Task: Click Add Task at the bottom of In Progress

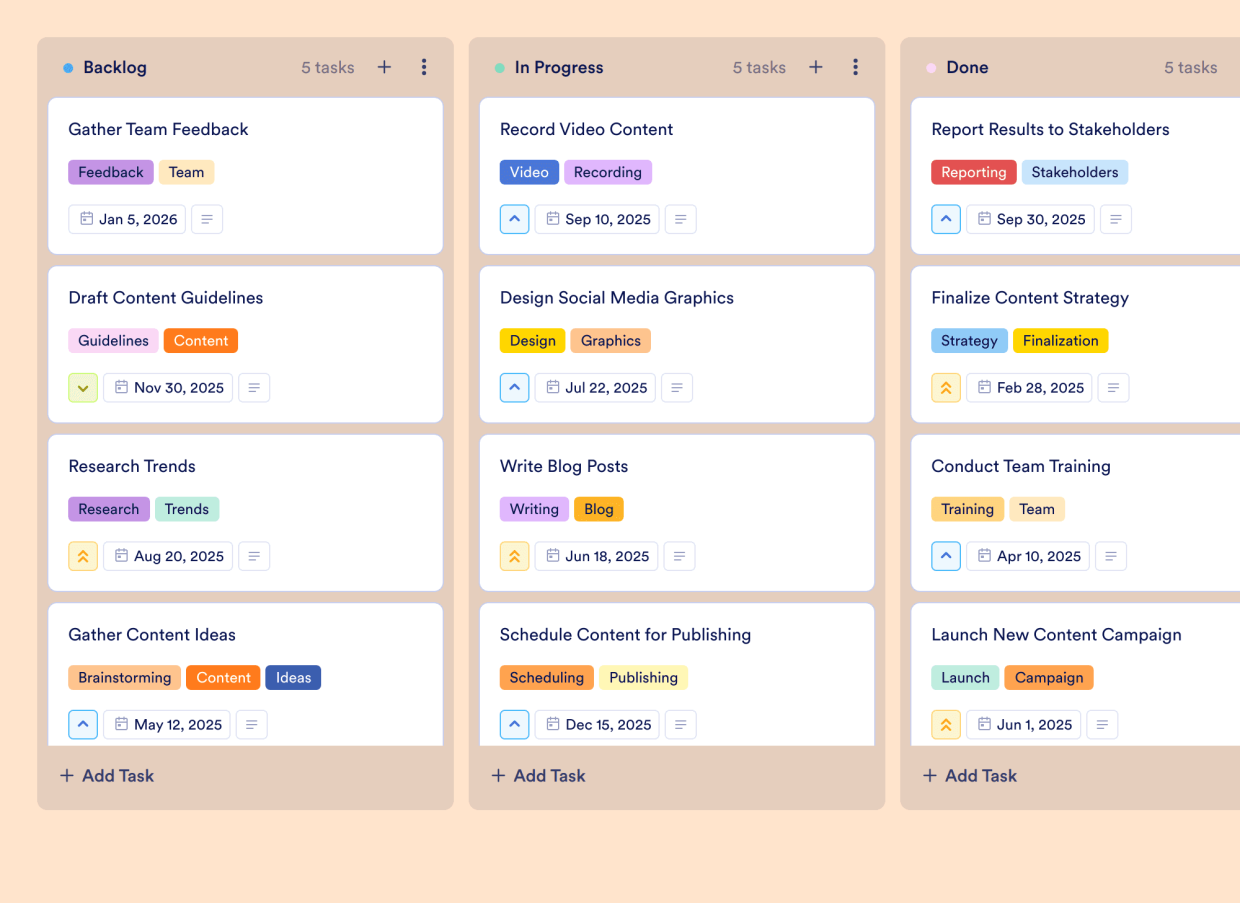Action: [x=538, y=775]
